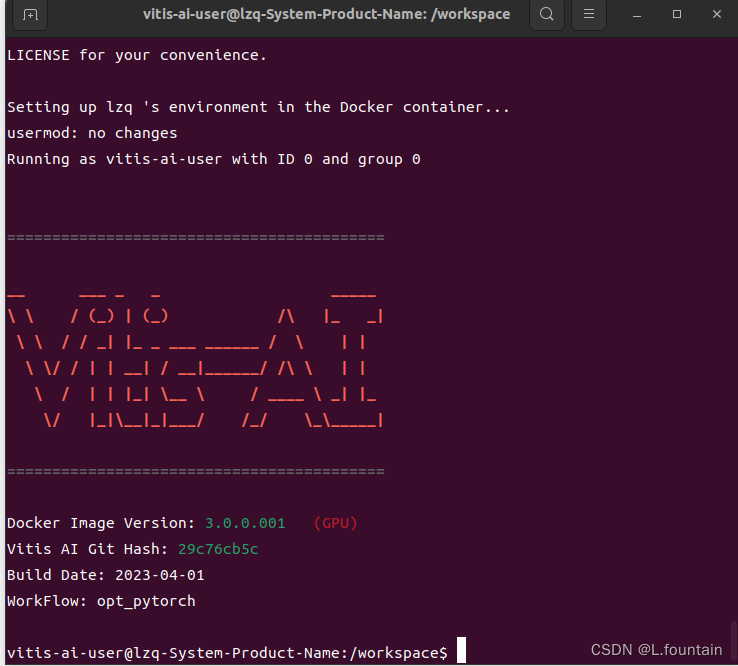Click the 'Running as vitis-ai-user' line
The image size is (738, 666).
214,159
